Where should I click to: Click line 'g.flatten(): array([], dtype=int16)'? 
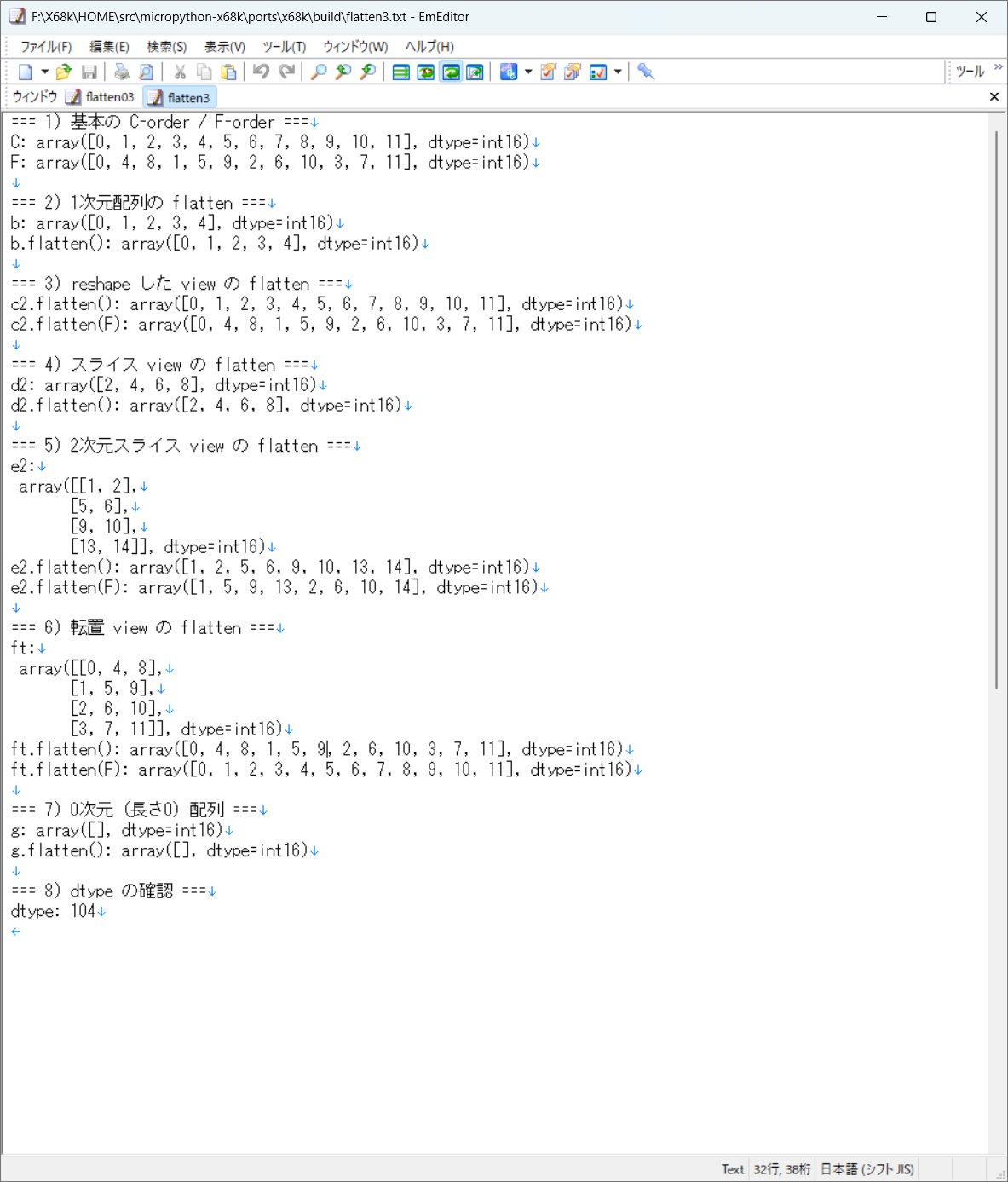159,850
